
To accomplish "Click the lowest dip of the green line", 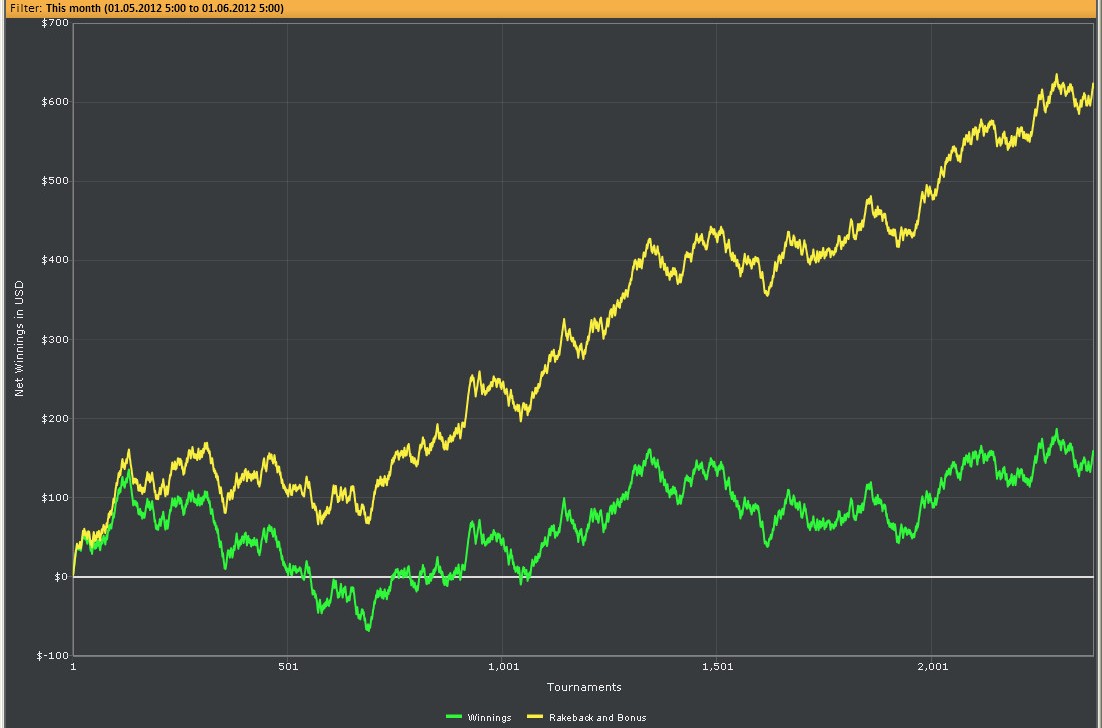I will coord(368,630).
